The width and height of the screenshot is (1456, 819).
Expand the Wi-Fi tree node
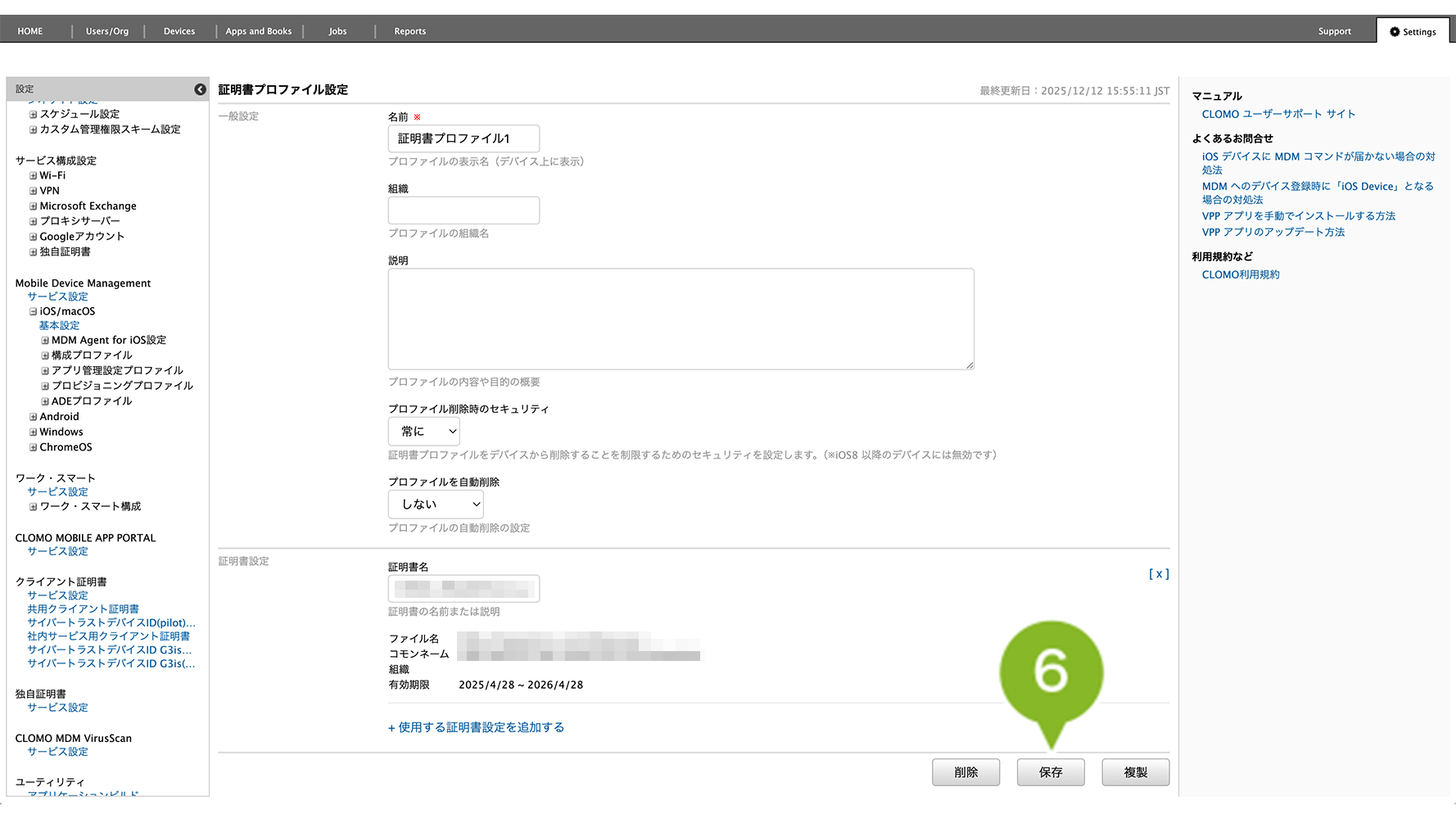pyautogui.click(x=34, y=176)
